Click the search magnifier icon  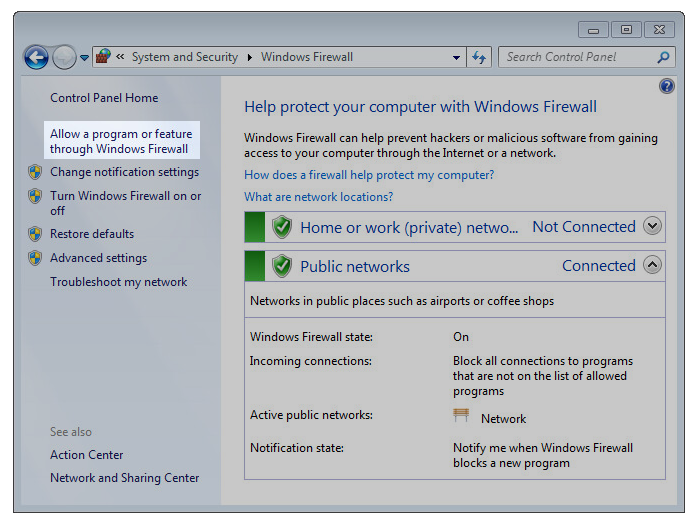663,57
